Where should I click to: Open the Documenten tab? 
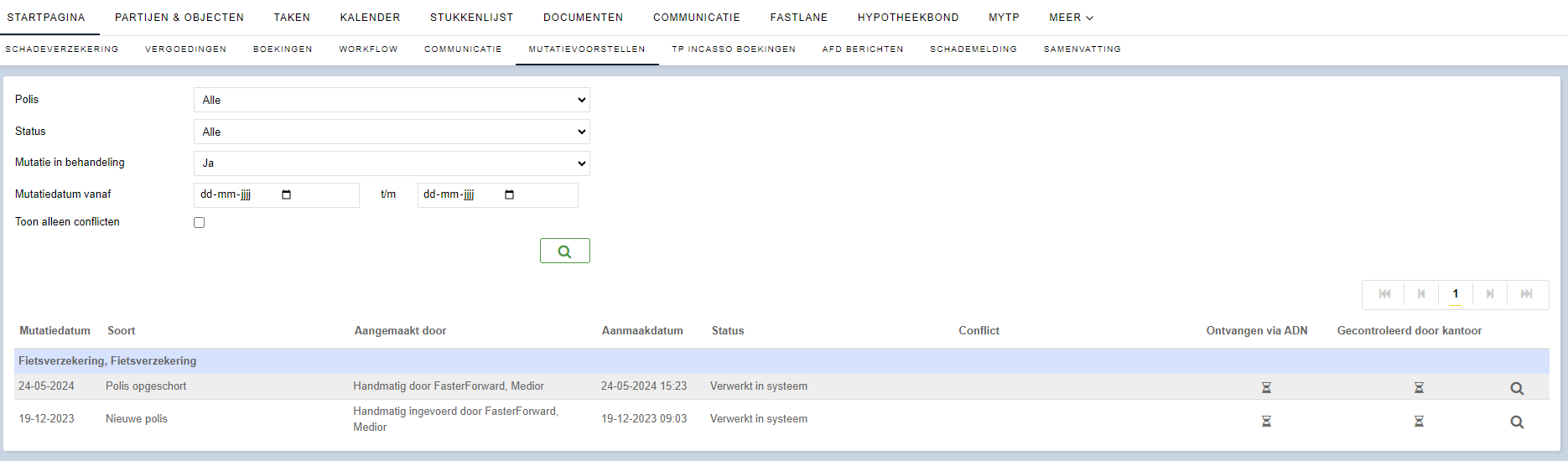click(583, 18)
